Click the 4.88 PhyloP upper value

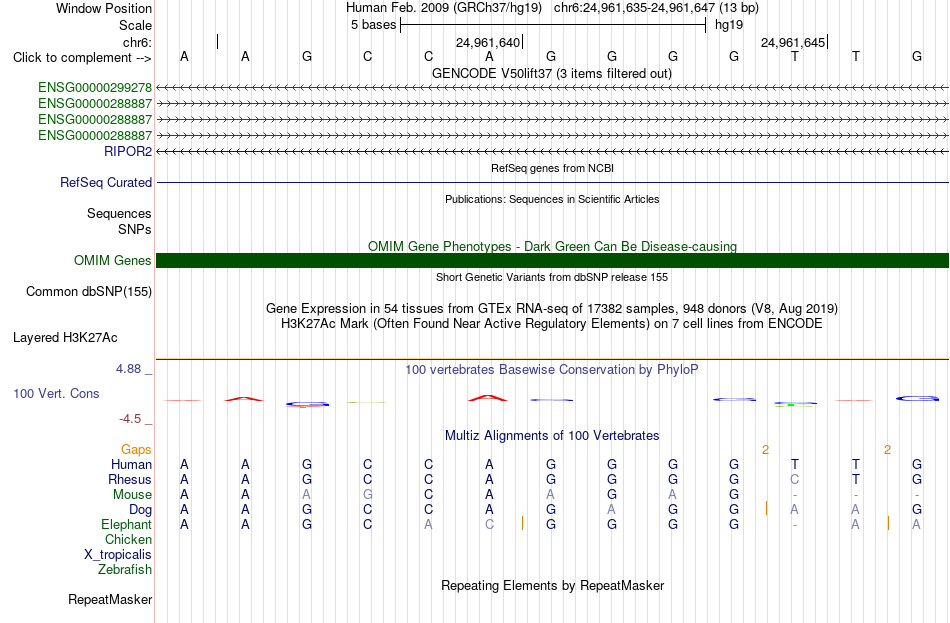pos(128,368)
